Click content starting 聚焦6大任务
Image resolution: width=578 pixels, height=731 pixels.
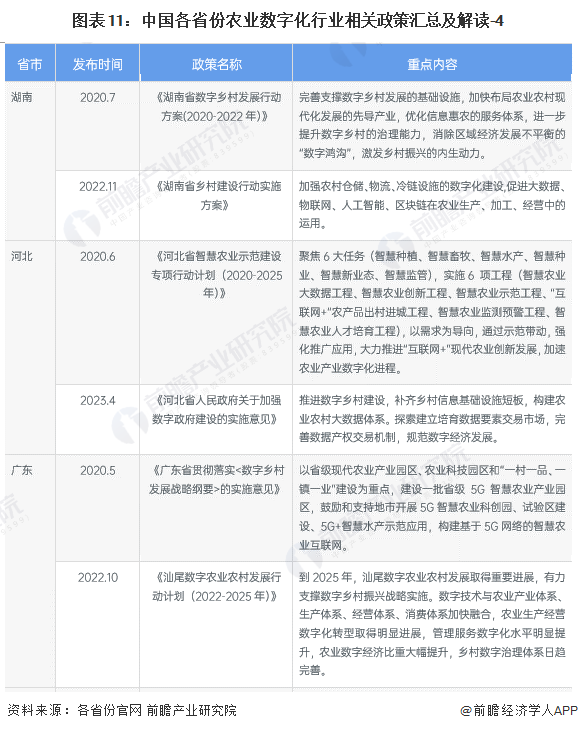(432, 312)
